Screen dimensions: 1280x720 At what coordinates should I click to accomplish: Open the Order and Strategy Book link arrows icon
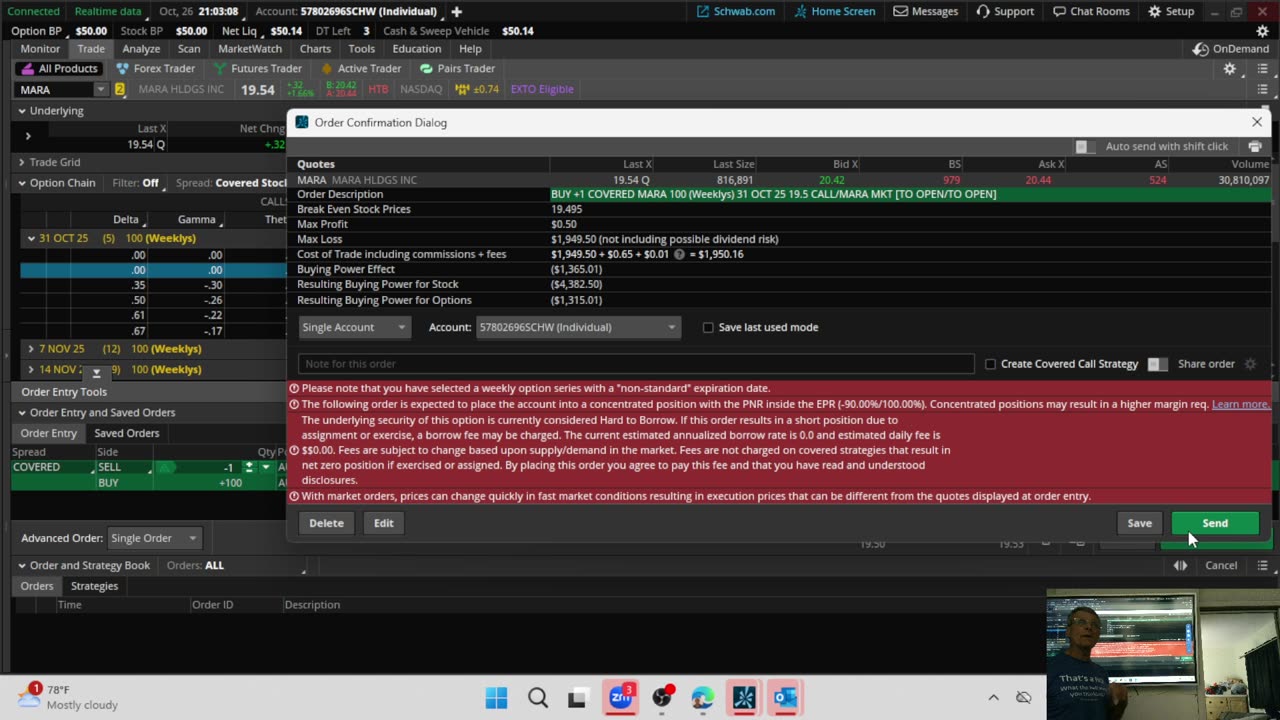pyautogui.click(x=1180, y=565)
